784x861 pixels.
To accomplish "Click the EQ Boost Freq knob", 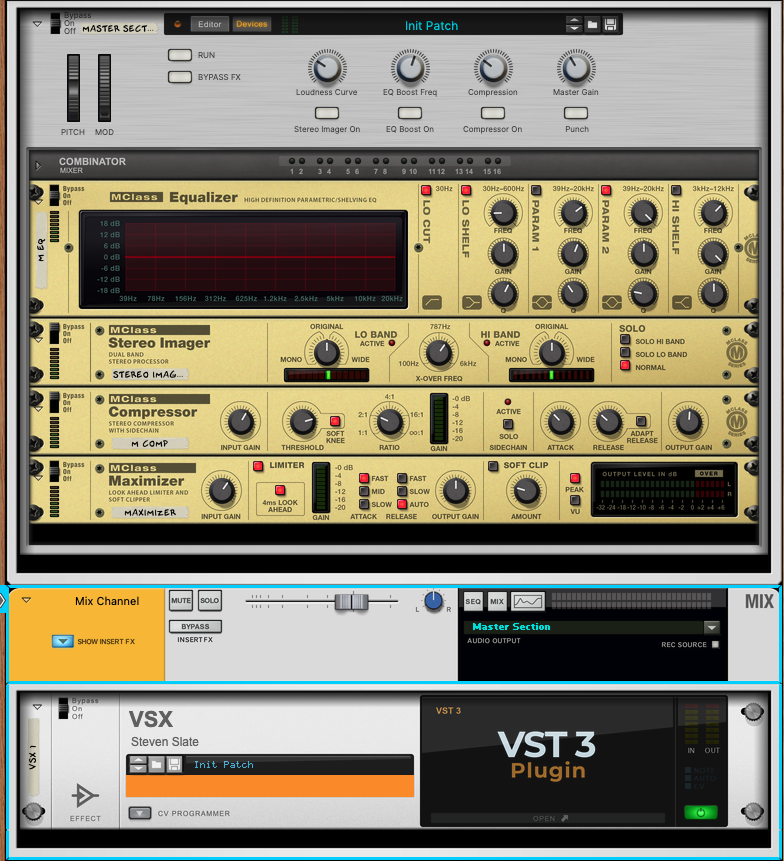I will pyautogui.click(x=410, y=68).
